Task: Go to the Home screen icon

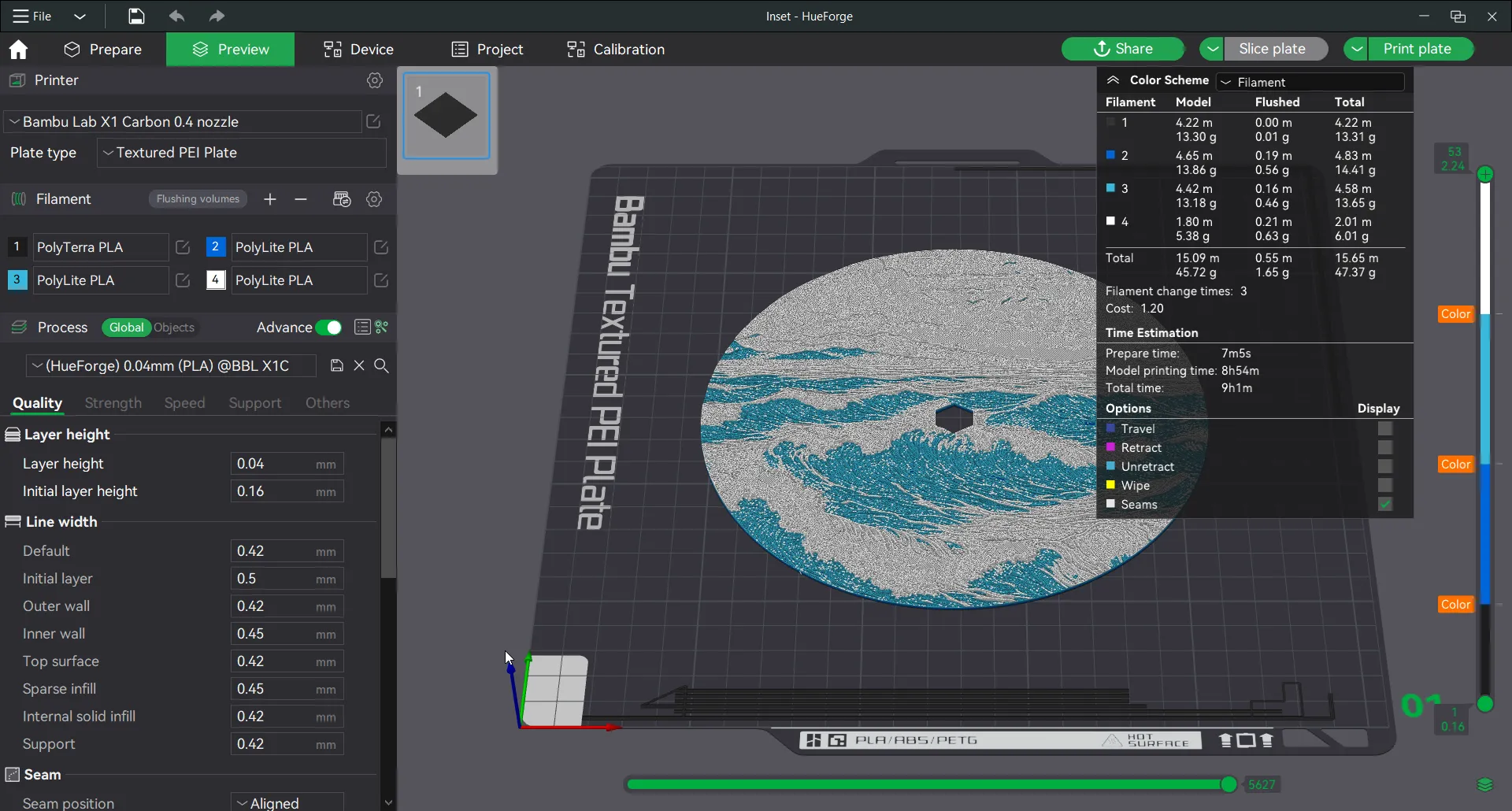Action: 18,50
